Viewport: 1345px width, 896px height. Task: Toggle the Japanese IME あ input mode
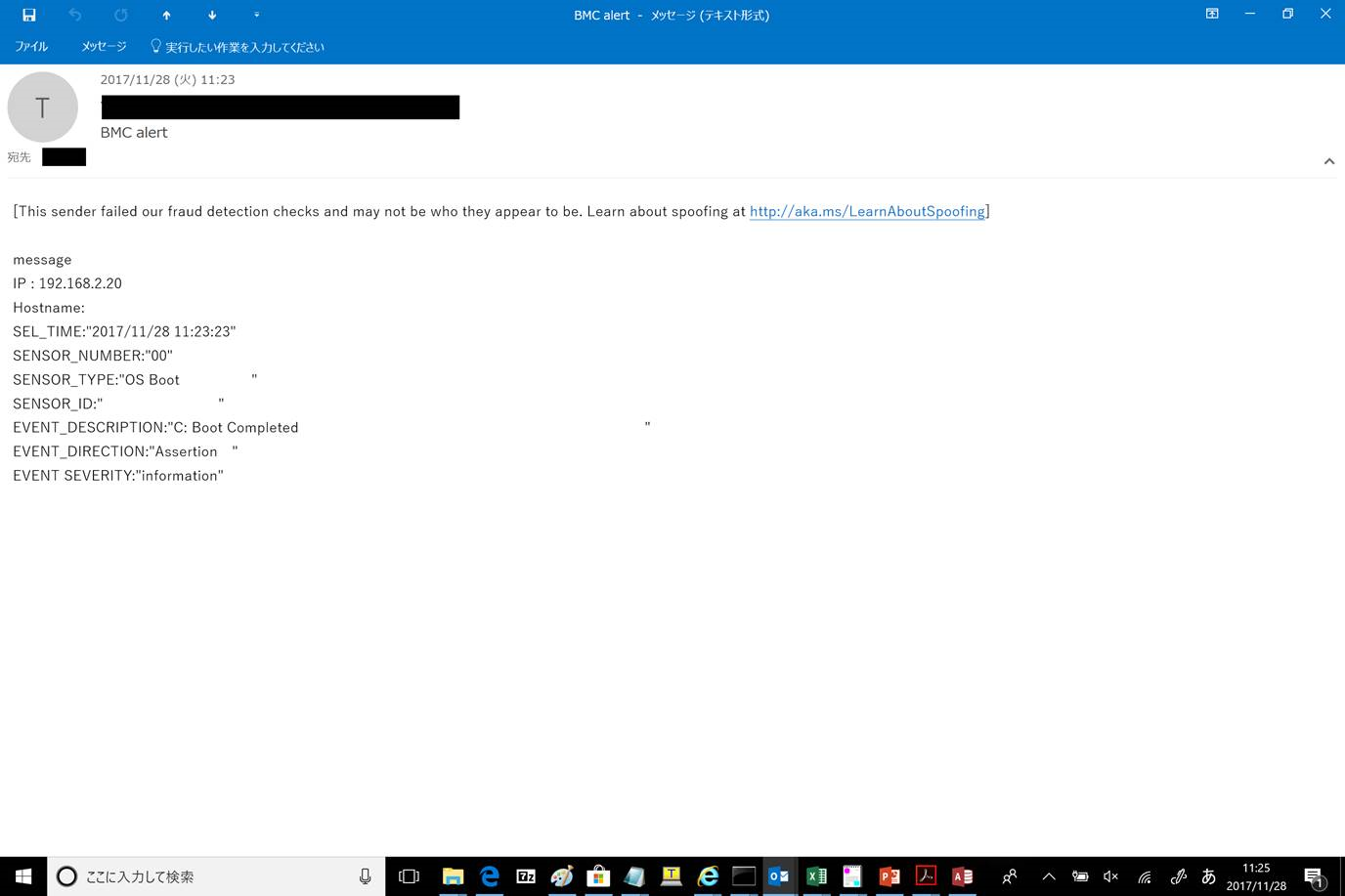1208,876
